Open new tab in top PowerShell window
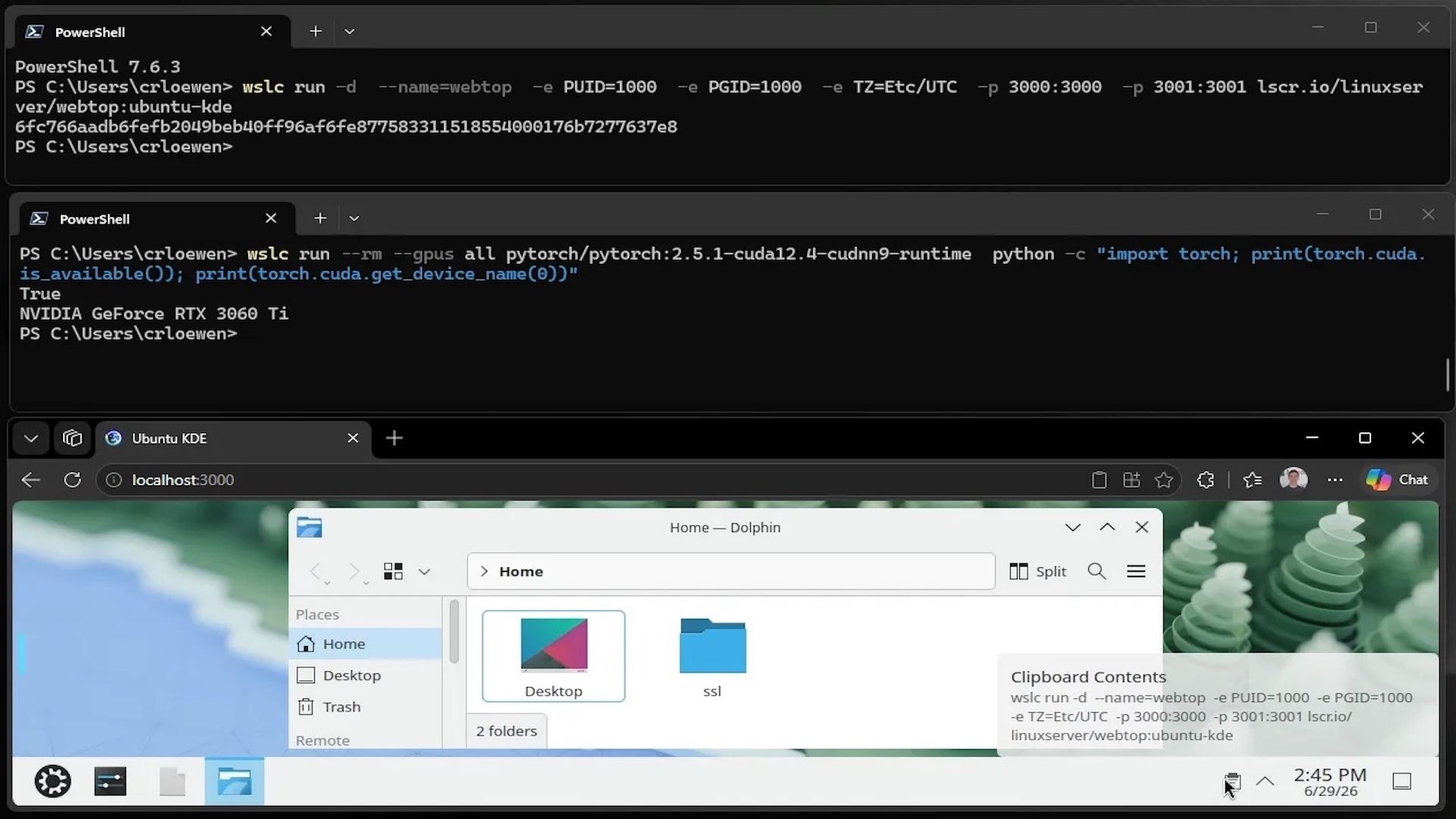1456x819 pixels. [315, 31]
